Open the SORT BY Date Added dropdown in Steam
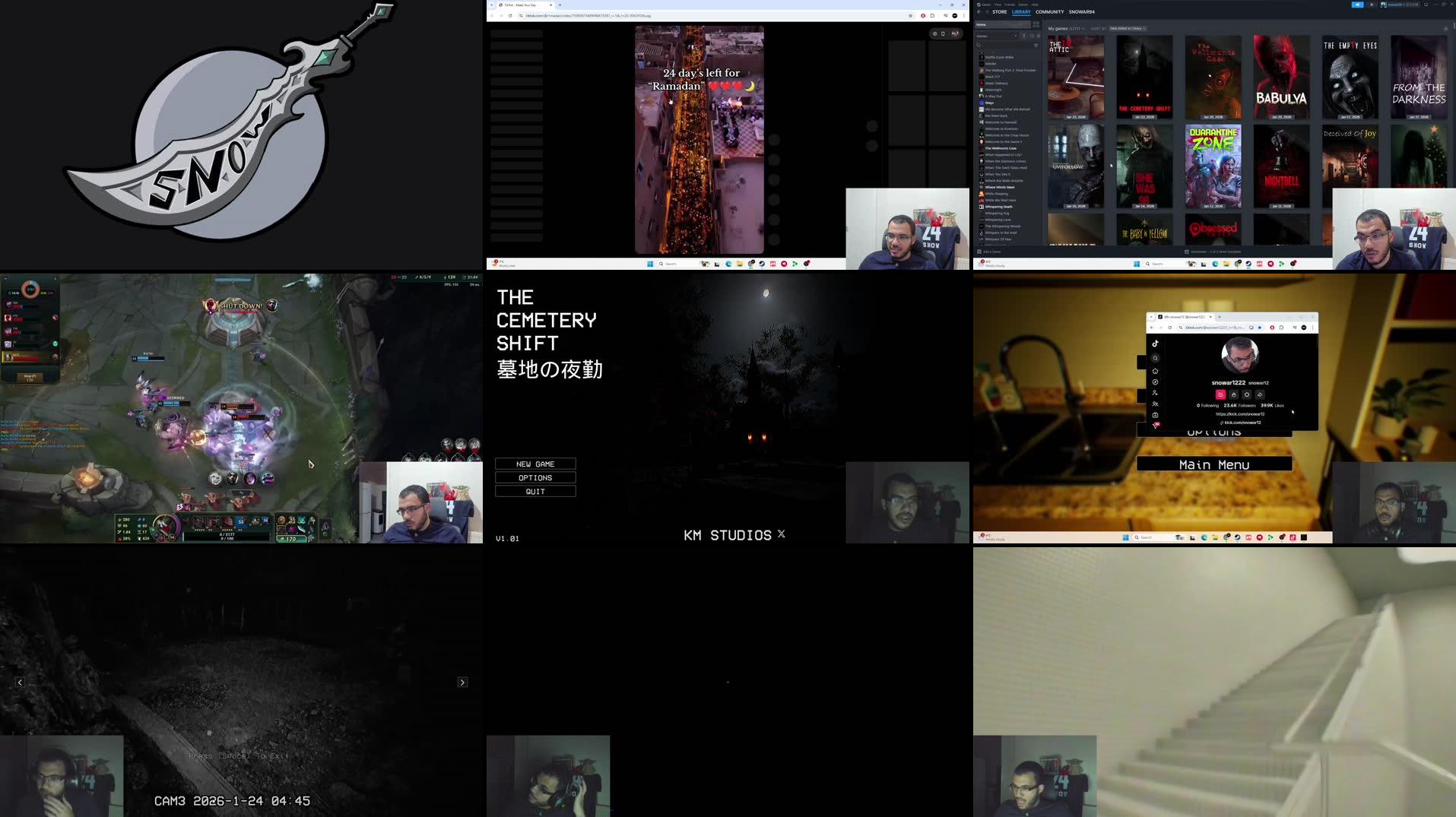 [1126, 28]
